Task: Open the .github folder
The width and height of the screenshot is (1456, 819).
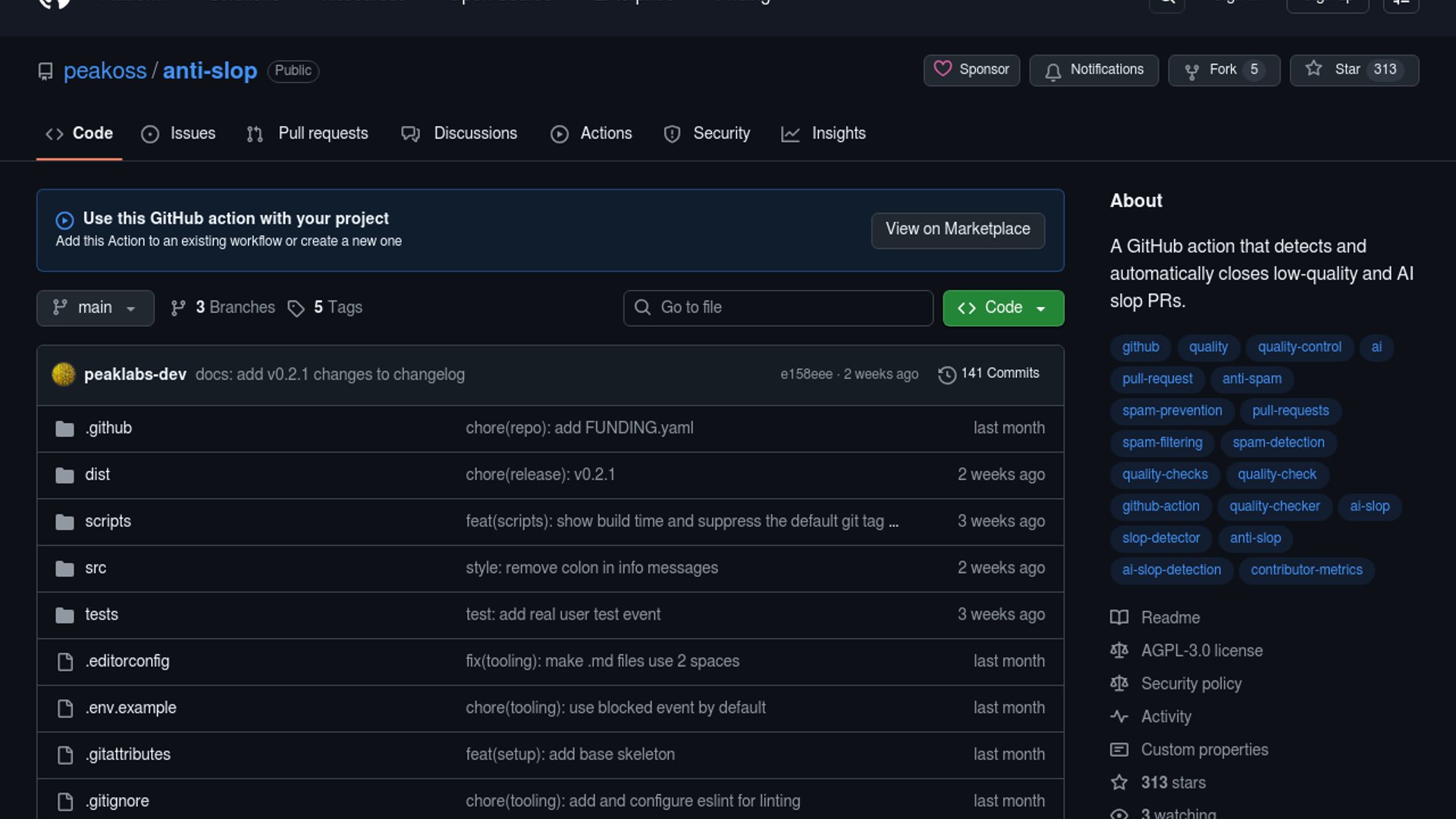Action: [x=108, y=428]
